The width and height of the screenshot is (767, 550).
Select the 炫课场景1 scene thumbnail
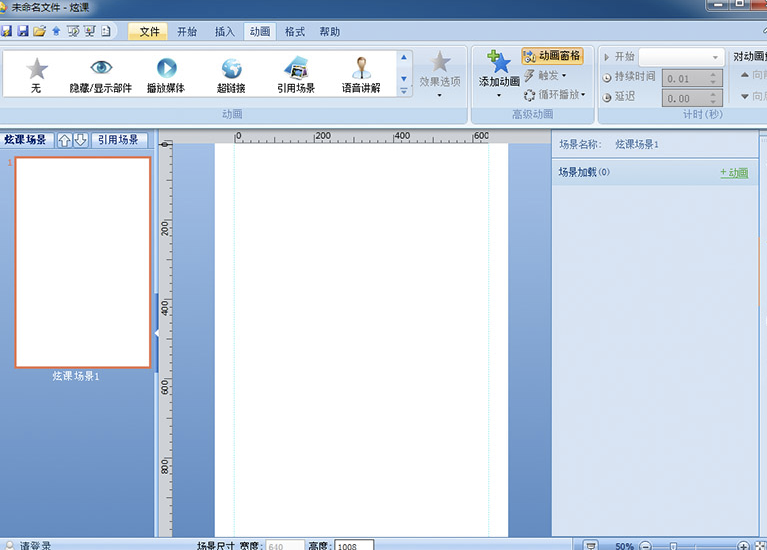click(83, 262)
